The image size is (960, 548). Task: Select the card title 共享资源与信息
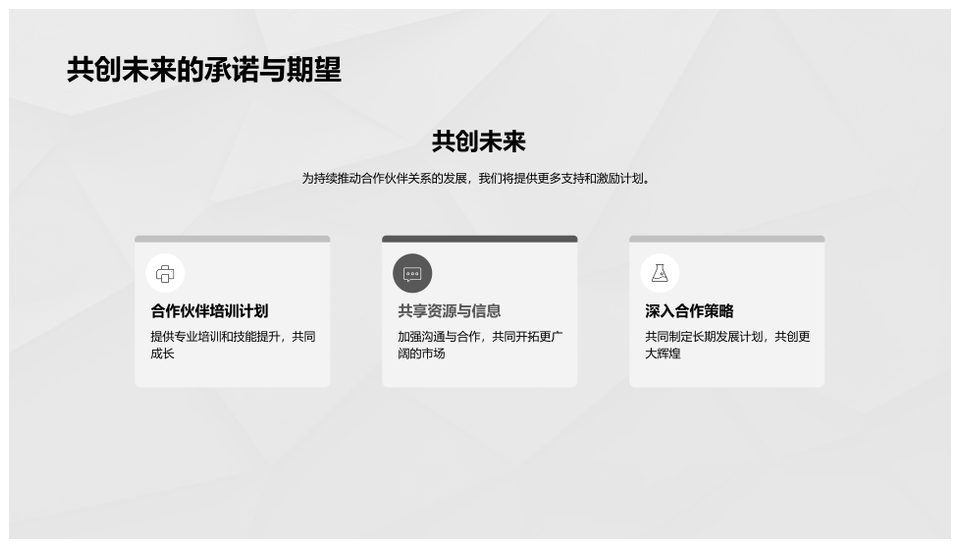[x=449, y=311]
